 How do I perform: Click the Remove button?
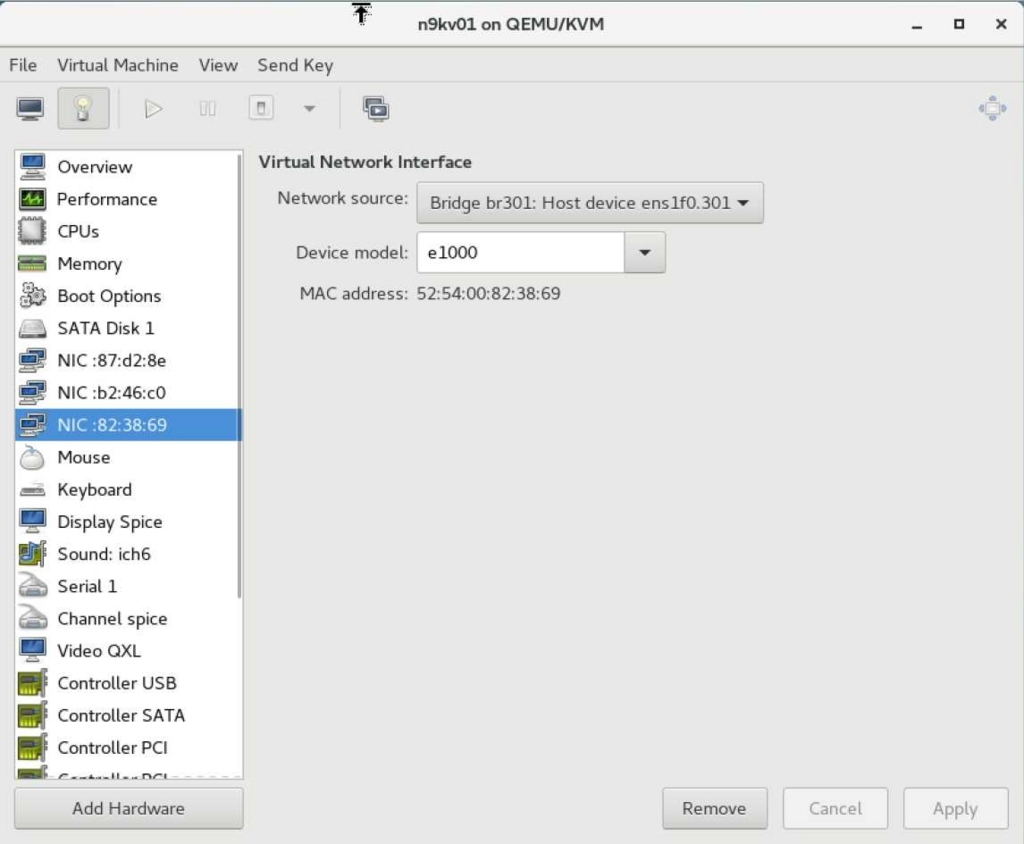point(714,808)
